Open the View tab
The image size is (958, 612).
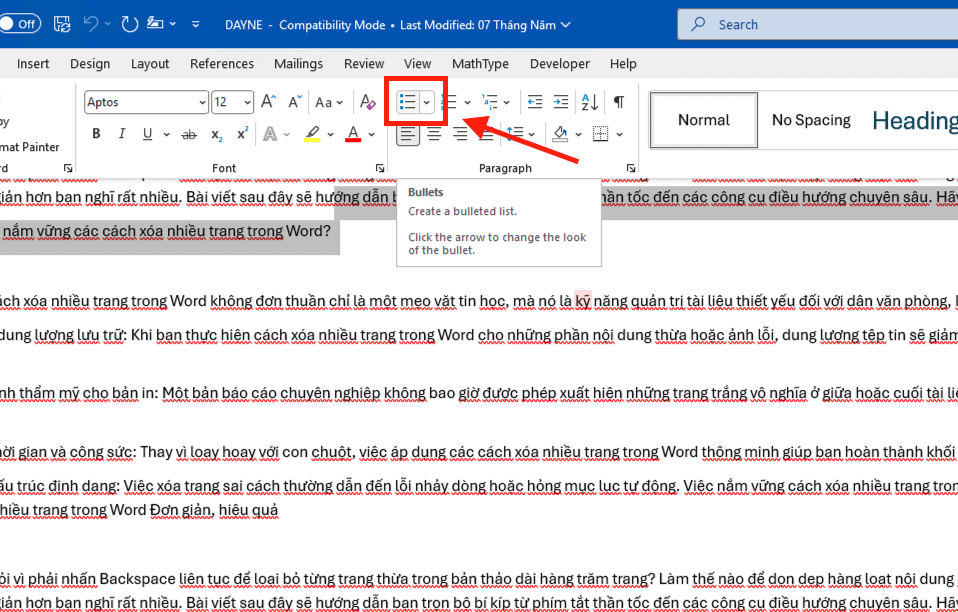pos(417,64)
